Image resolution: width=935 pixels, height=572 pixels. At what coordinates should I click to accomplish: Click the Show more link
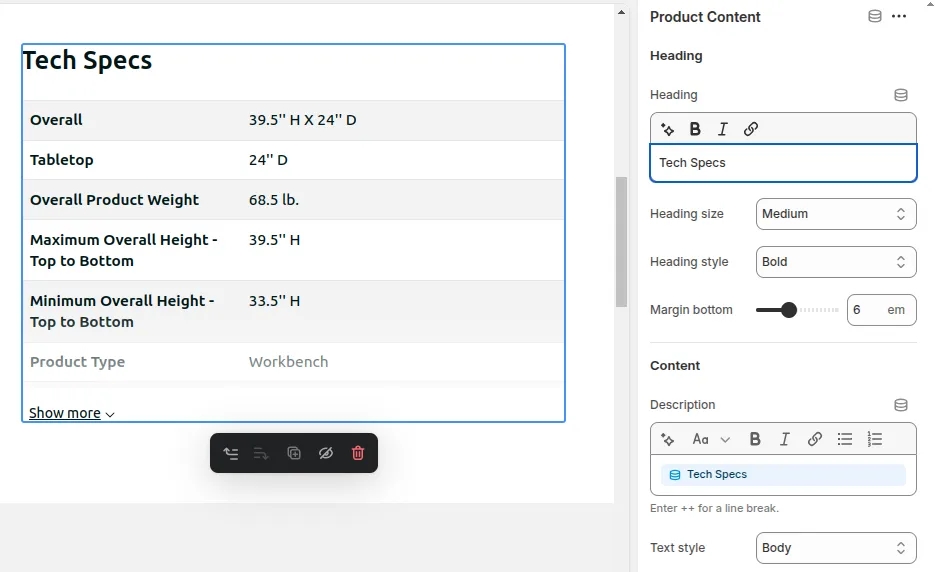click(x=71, y=413)
